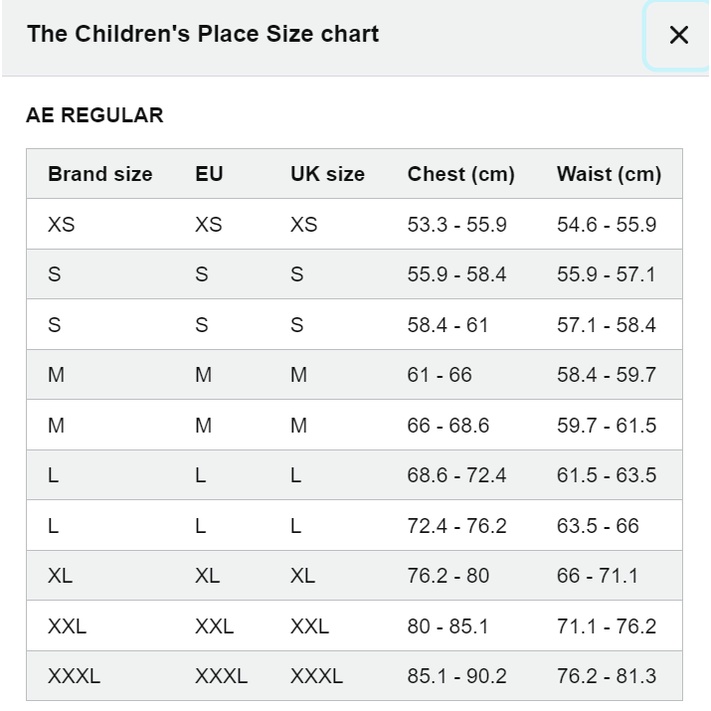Close the size chart dialog
Image resolution: width=711 pixels, height=711 pixels.
[x=678, y=35]
